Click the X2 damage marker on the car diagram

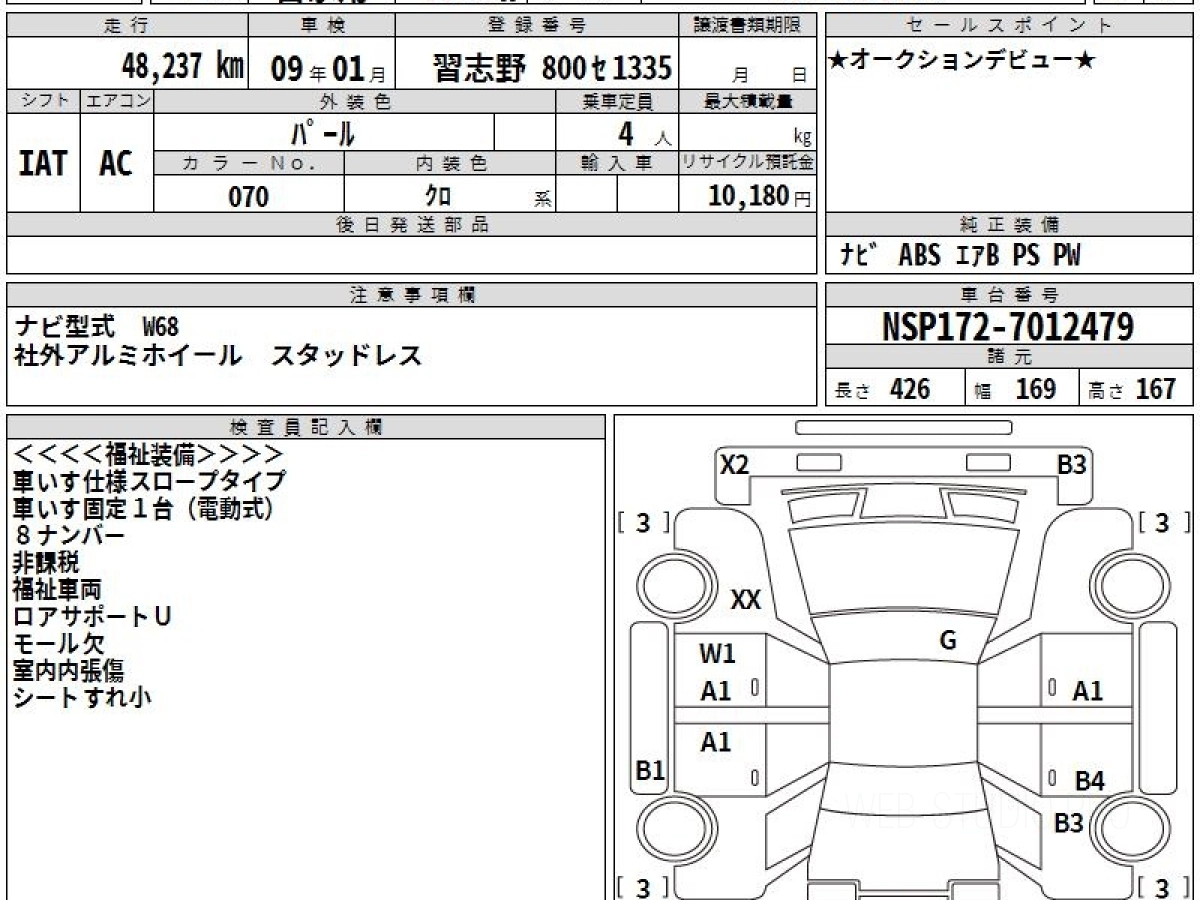tap(735, 464)
